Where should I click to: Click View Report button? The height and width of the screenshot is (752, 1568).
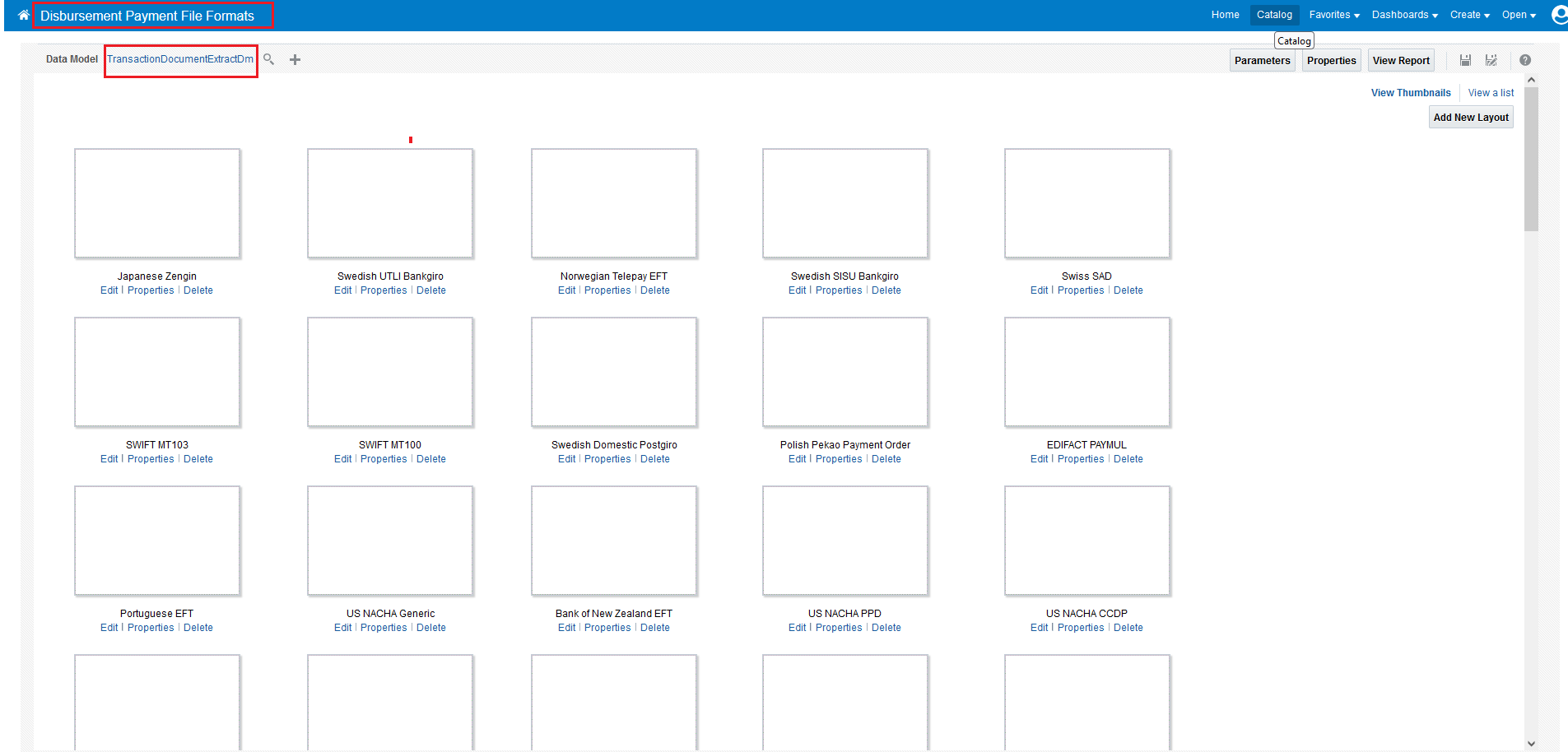click(x=1401, y=60)
